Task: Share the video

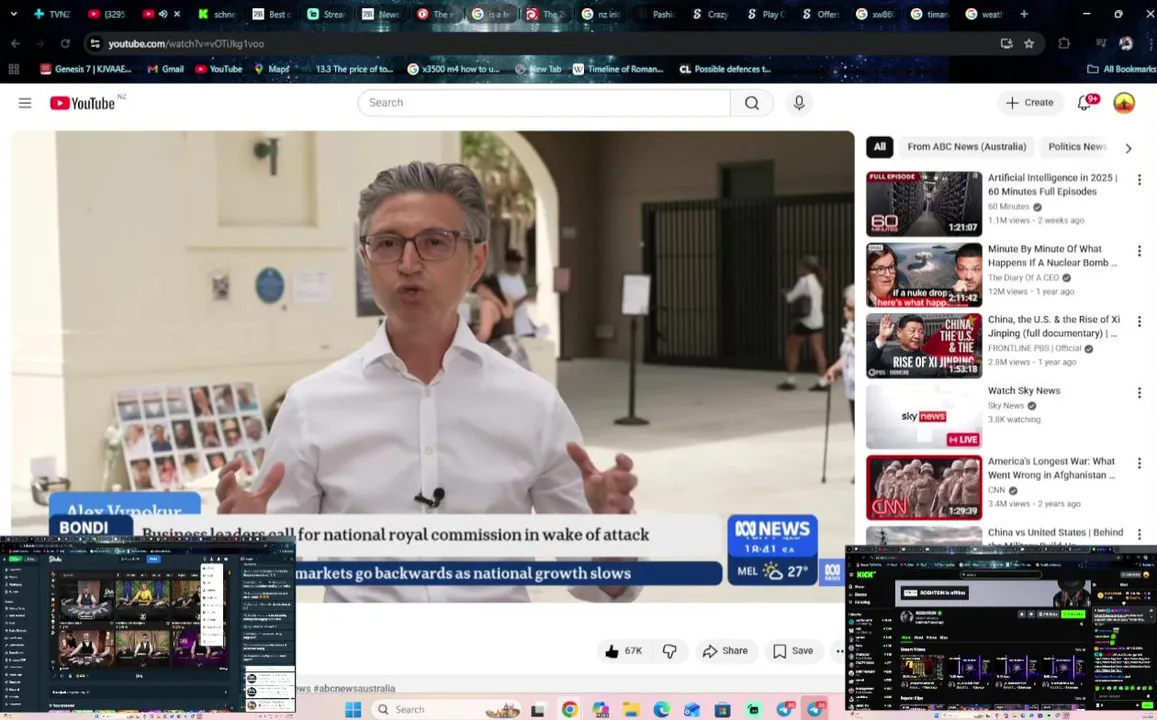Action: 725,651
